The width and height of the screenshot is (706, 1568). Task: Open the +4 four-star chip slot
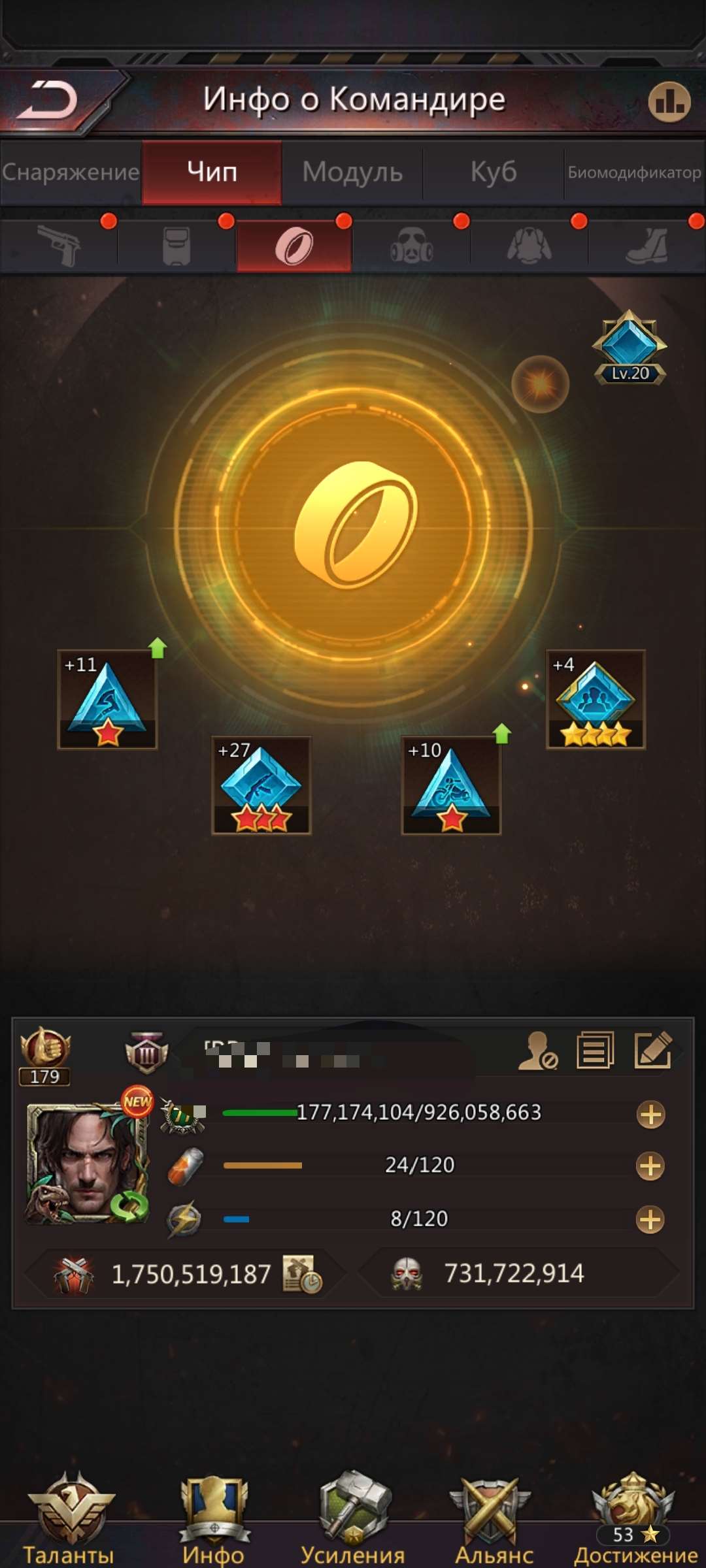pyautogui.click(x=596, y=699)
